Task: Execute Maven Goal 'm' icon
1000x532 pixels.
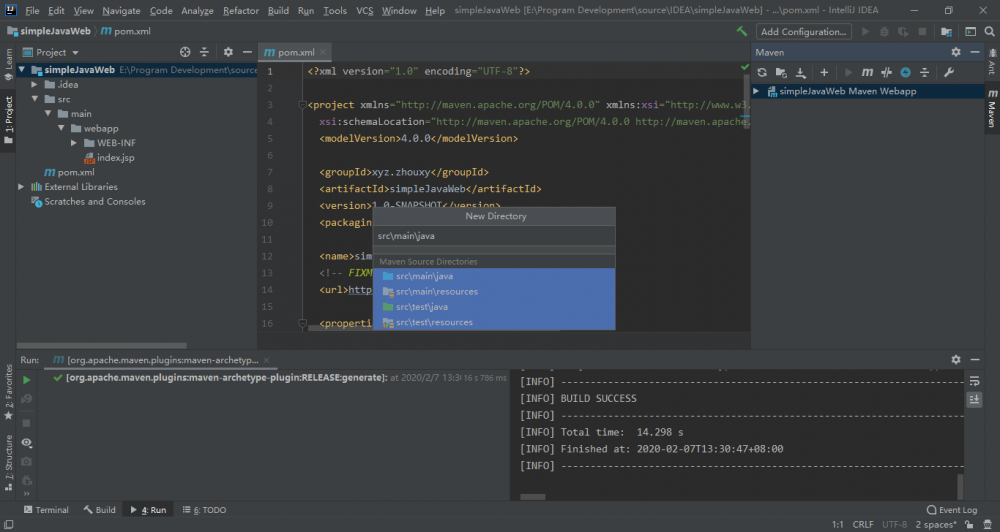Action: click(867, 72)
